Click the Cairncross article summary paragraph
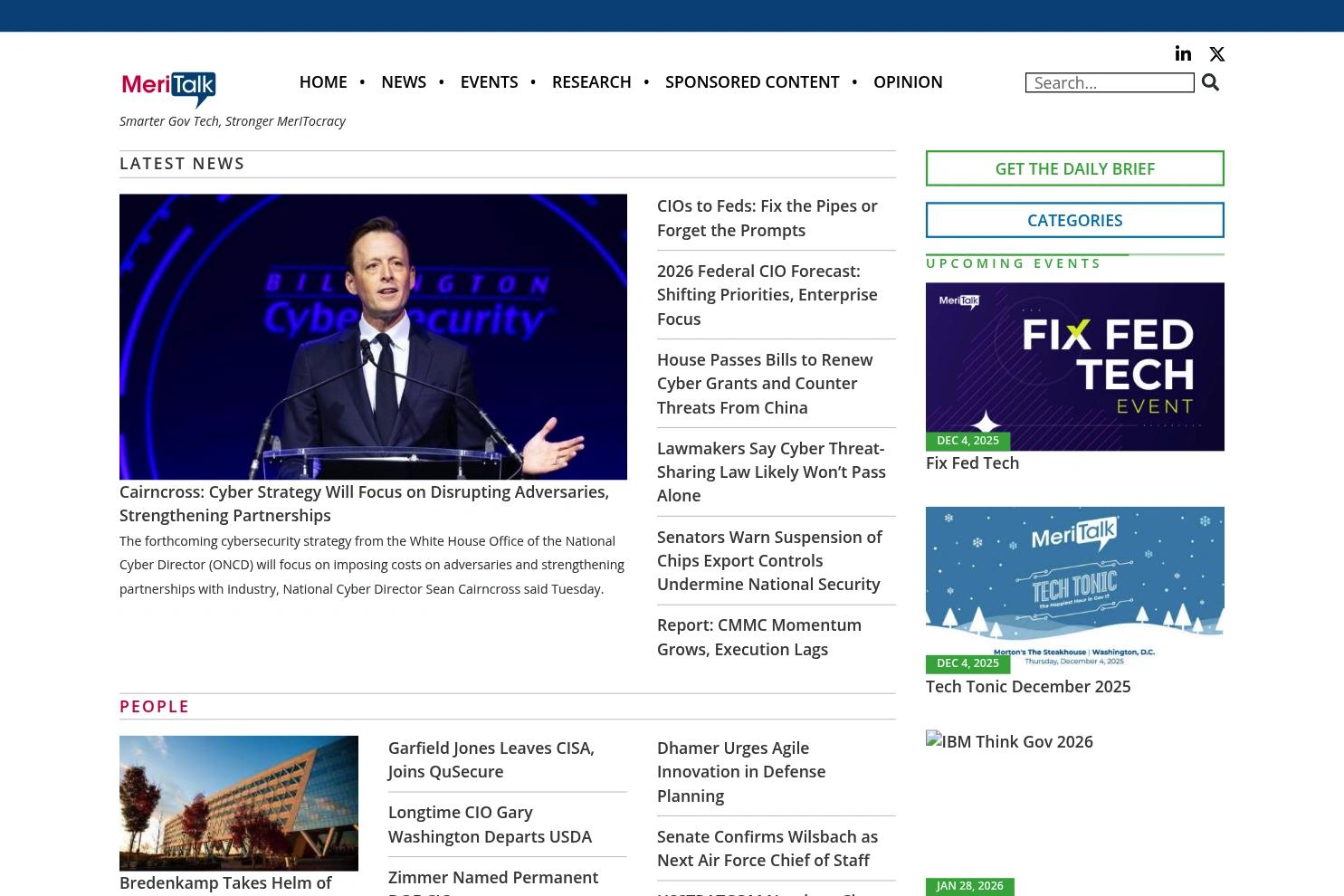Screen dimensions: 1344x896 pos(372,565)
